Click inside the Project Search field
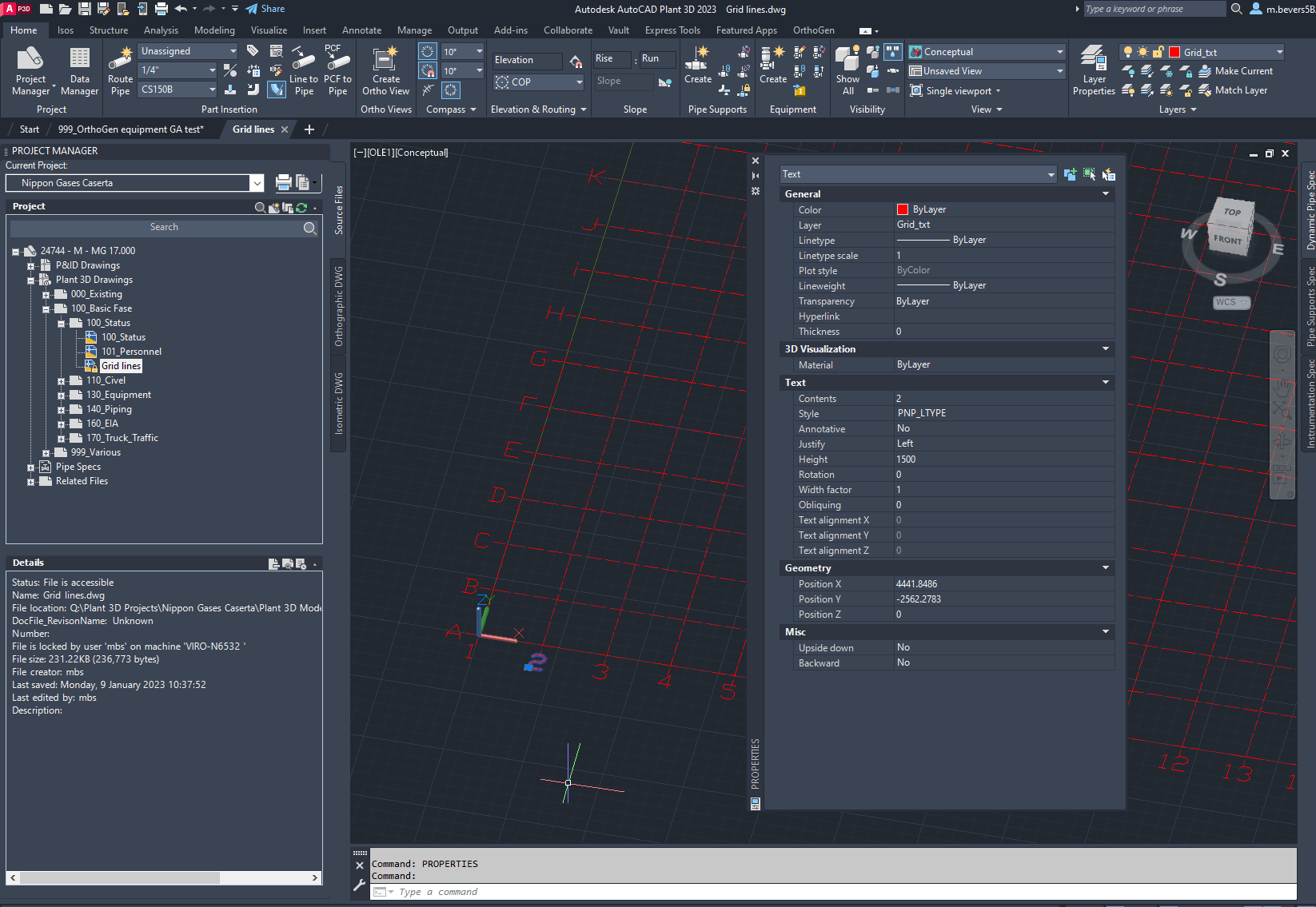Image resolution: width=1316 pixels, height=907 pixels. [164, 228]
